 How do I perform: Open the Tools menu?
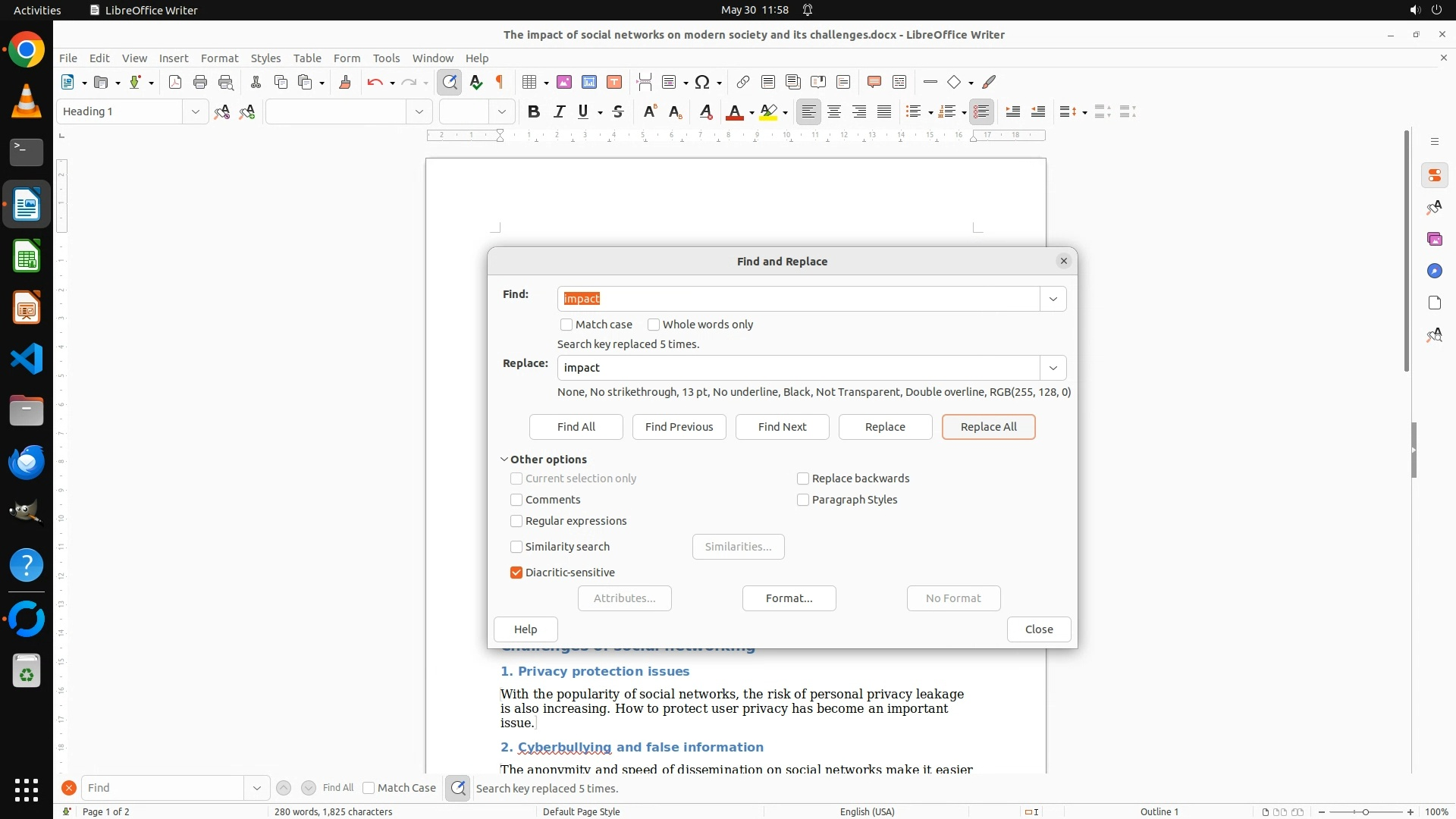coord(386,58)
